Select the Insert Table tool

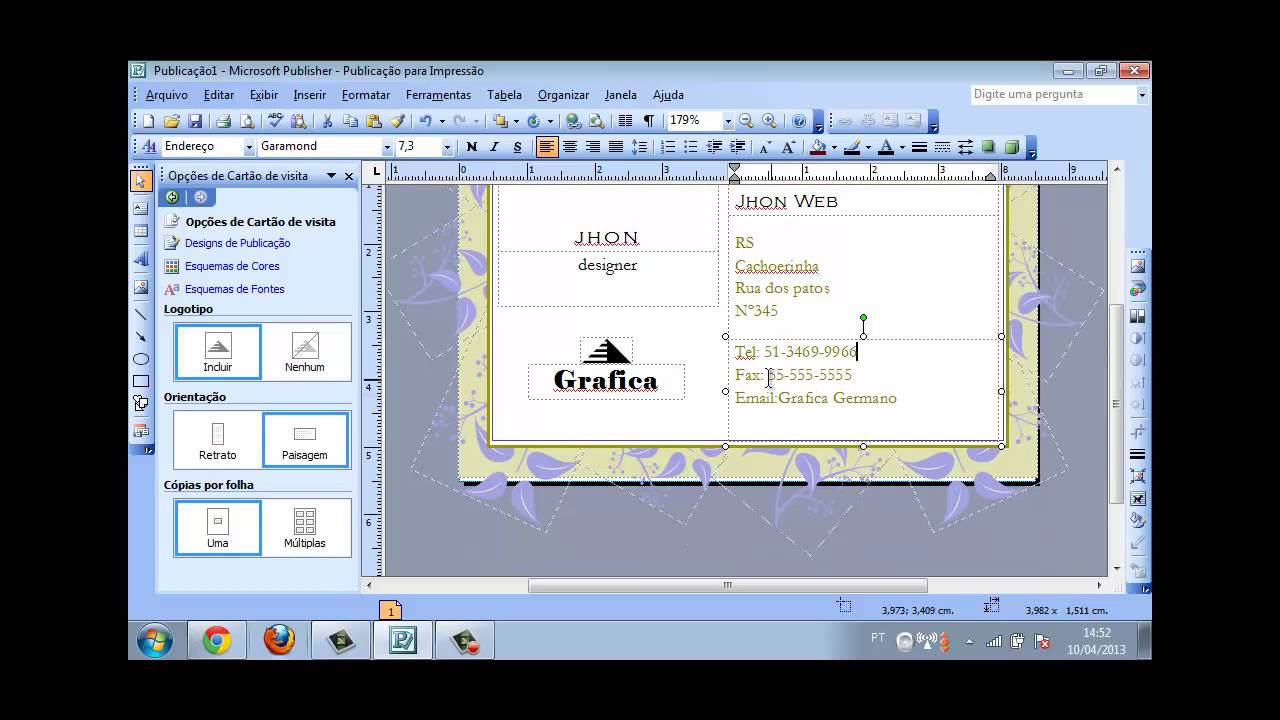pyautogui.click(x=140, y=231)
